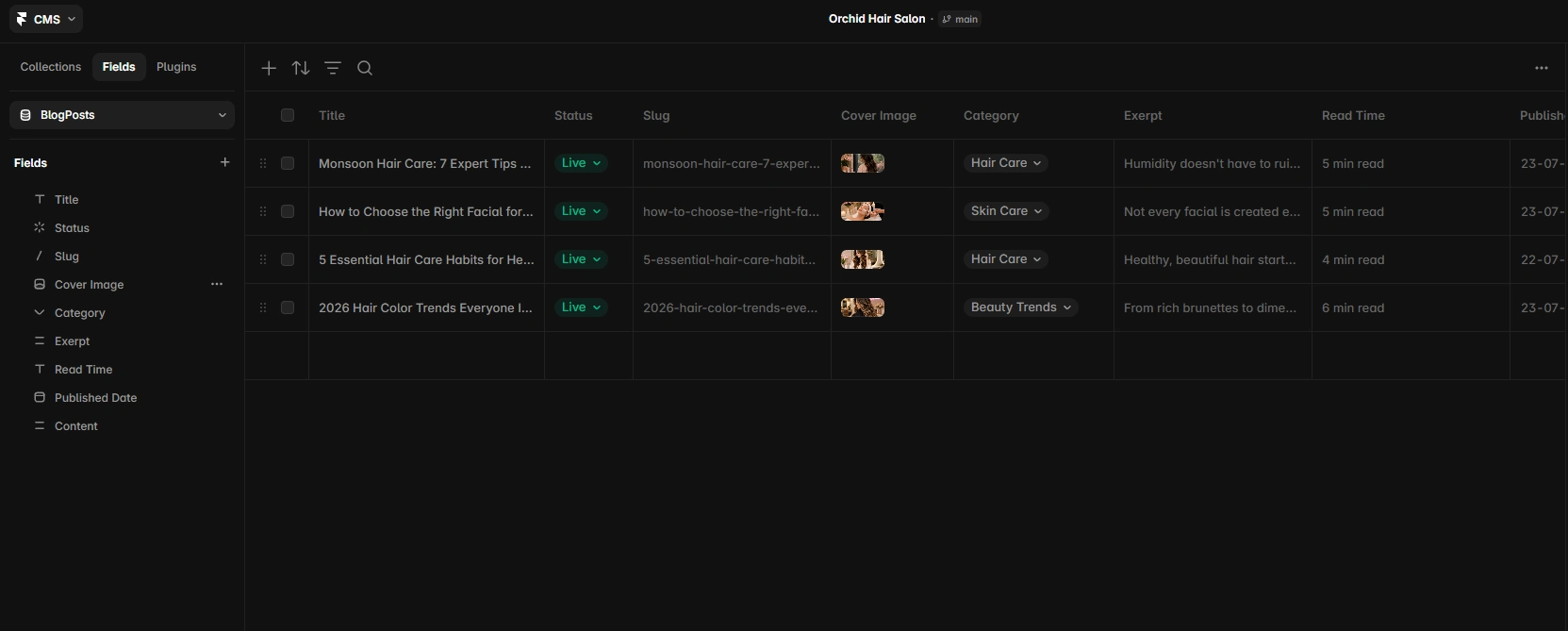Open the sort arrows tool
1568x631 pixels.
coord(301,68)
